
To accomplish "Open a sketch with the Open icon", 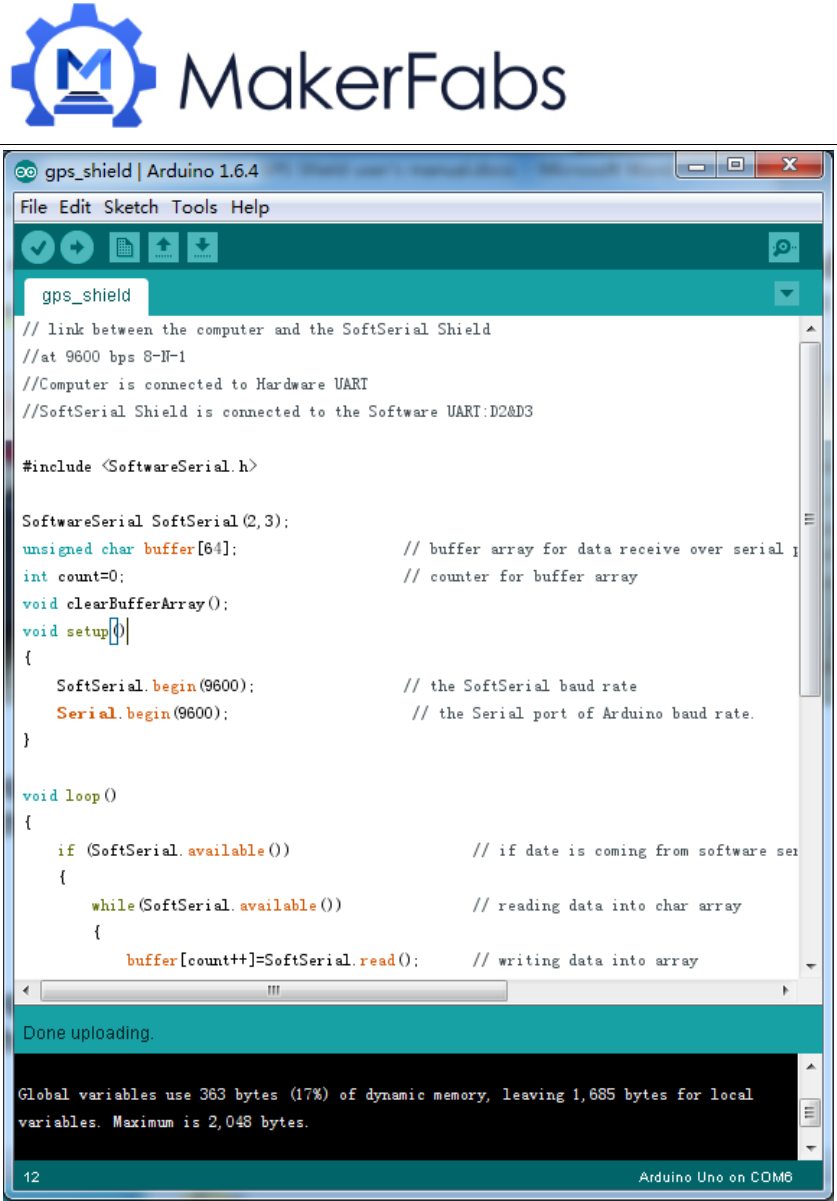I will point(163,247).
